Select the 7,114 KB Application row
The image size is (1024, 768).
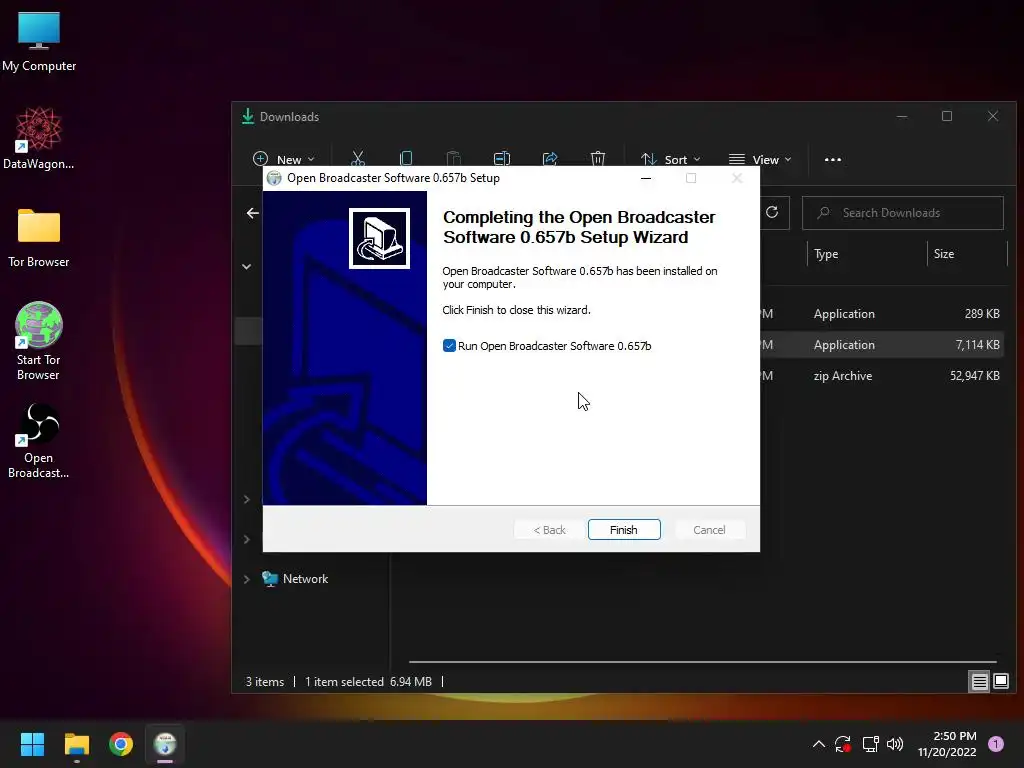click(x=882, y=345)
